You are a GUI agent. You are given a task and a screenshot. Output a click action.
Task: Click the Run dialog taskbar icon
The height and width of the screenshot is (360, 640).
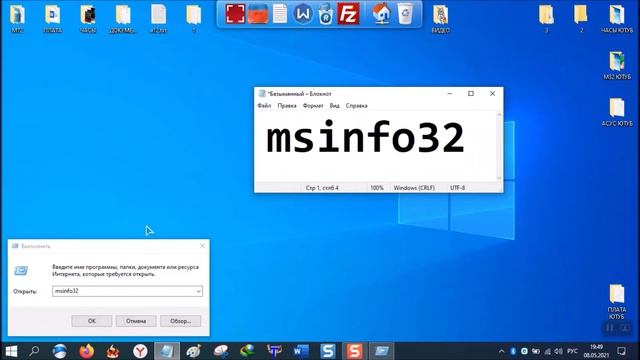tap(382, 351)
